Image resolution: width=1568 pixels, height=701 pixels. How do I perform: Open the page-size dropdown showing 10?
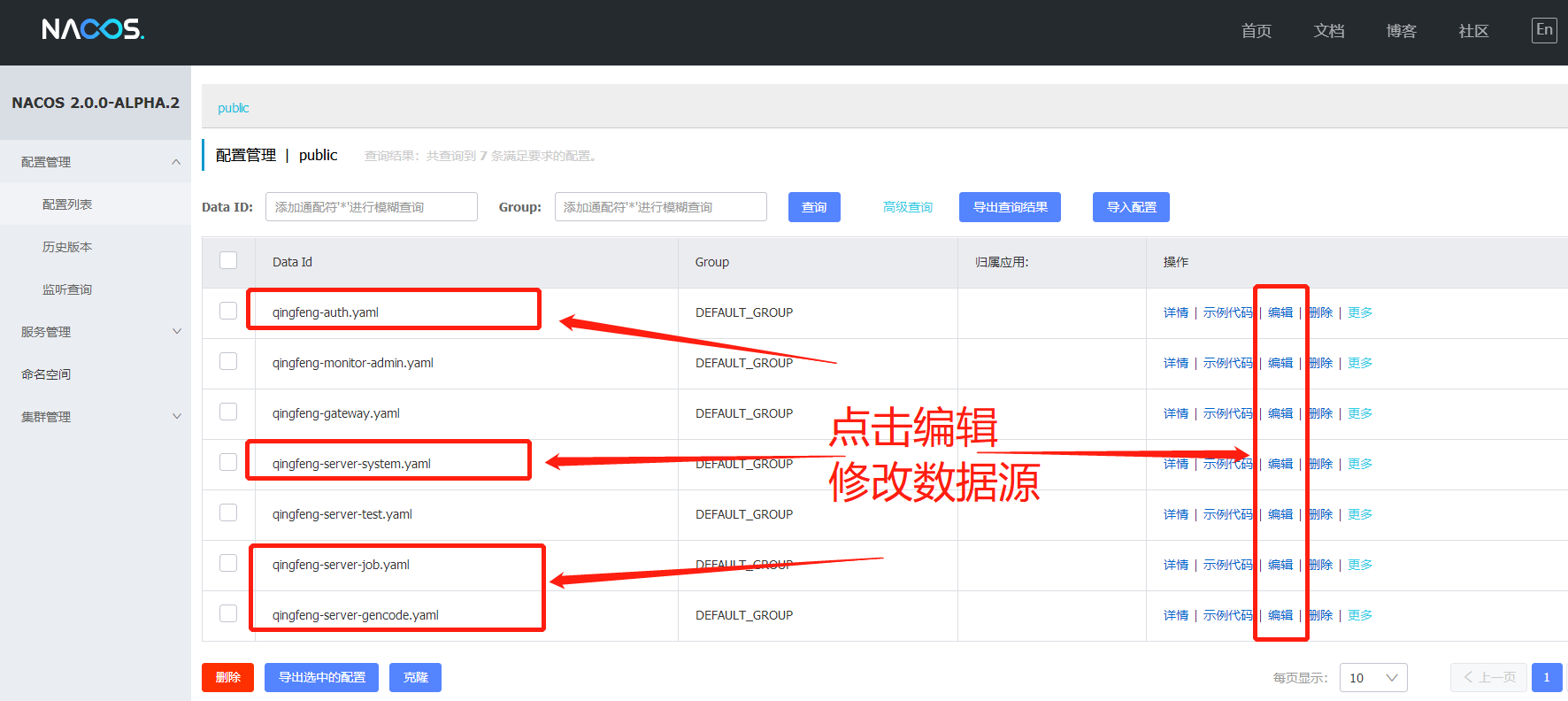click(x=1373, y=678)
